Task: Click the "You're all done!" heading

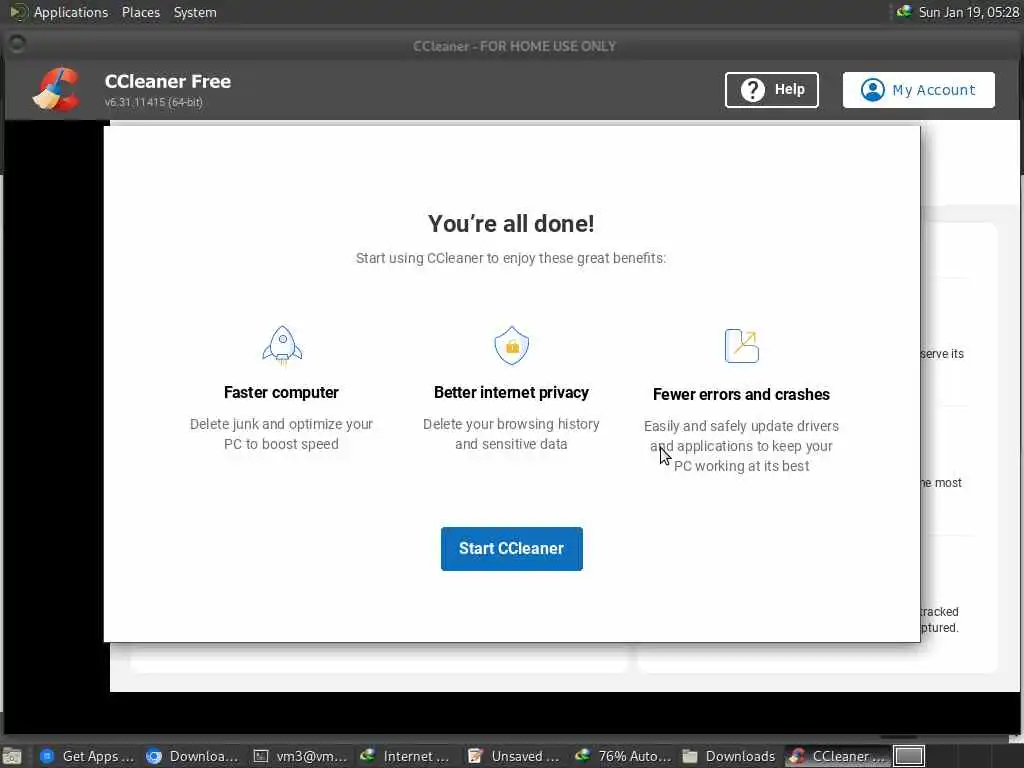Action: (x=511, y=223)
